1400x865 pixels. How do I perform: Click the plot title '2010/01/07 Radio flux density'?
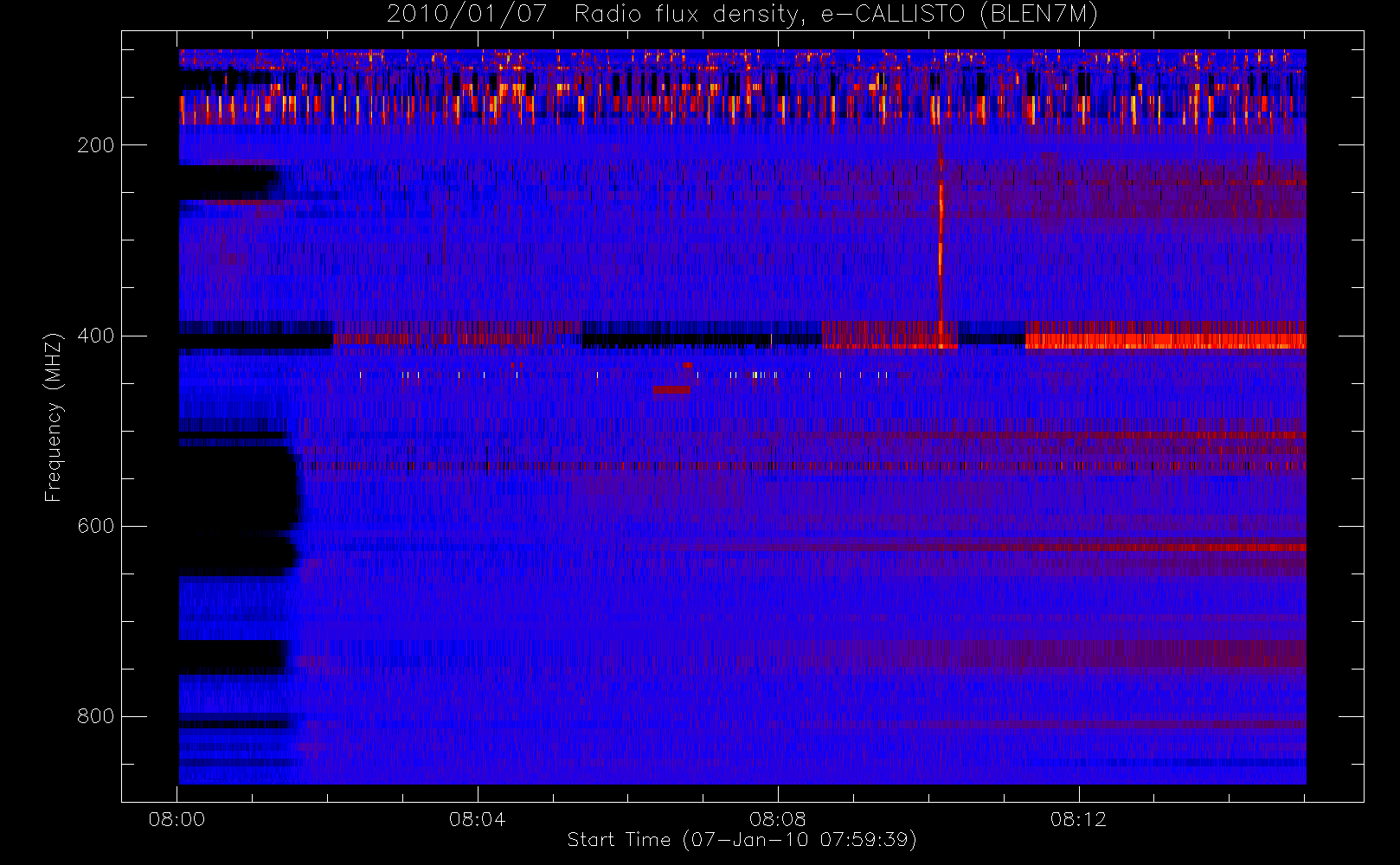click(742, 15)
